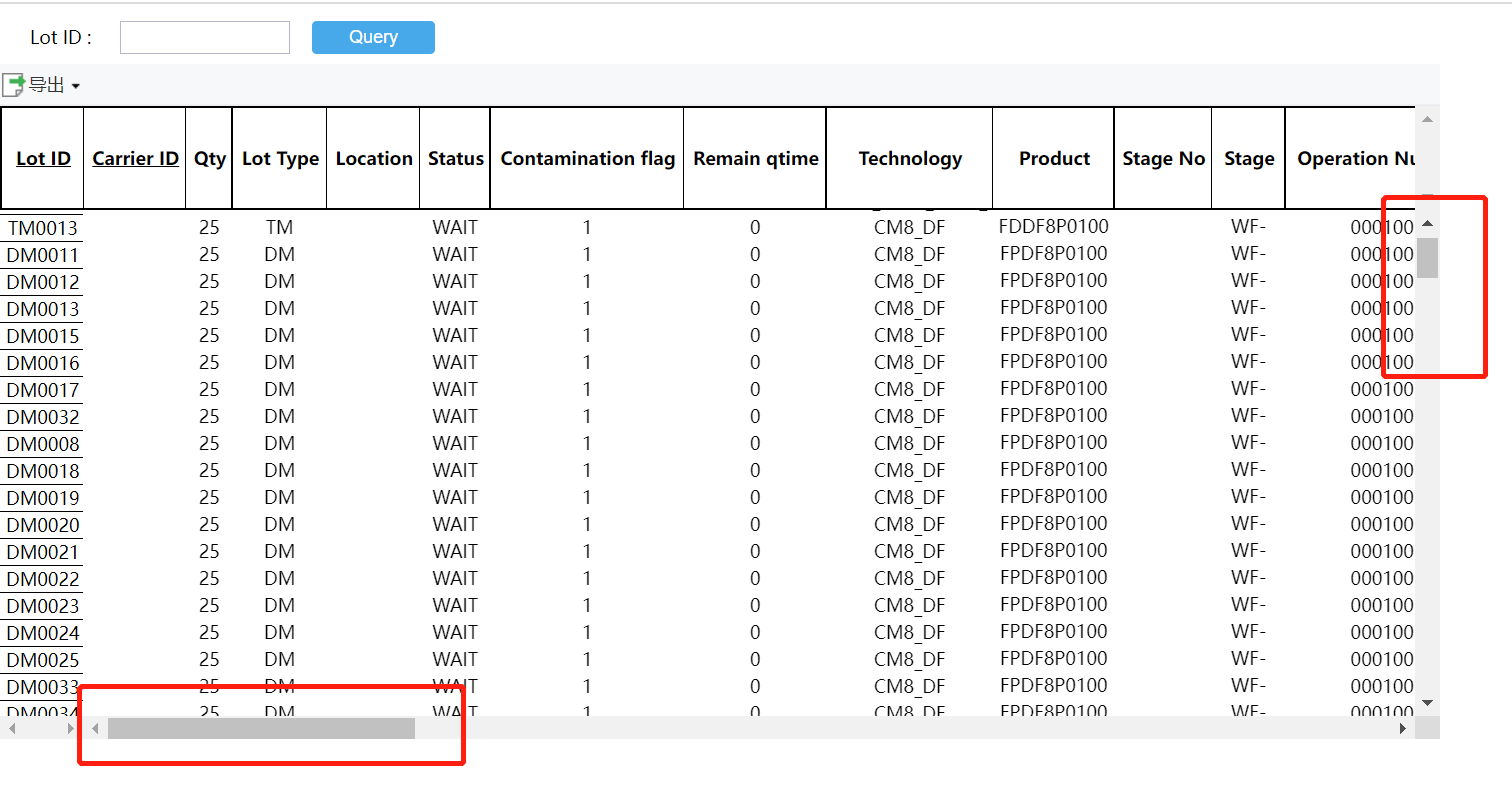Click the Location column header
The height and width of the screenshot is (787, 1512).
tap(374, 158)
